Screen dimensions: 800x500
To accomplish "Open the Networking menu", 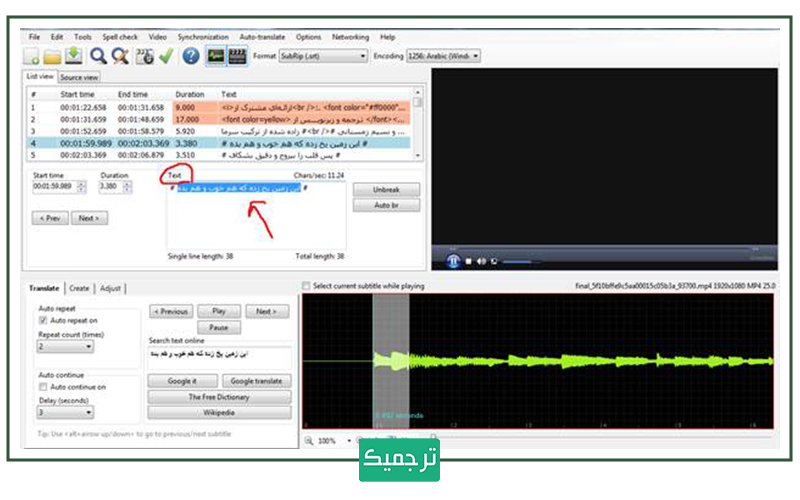I will 351,37.
